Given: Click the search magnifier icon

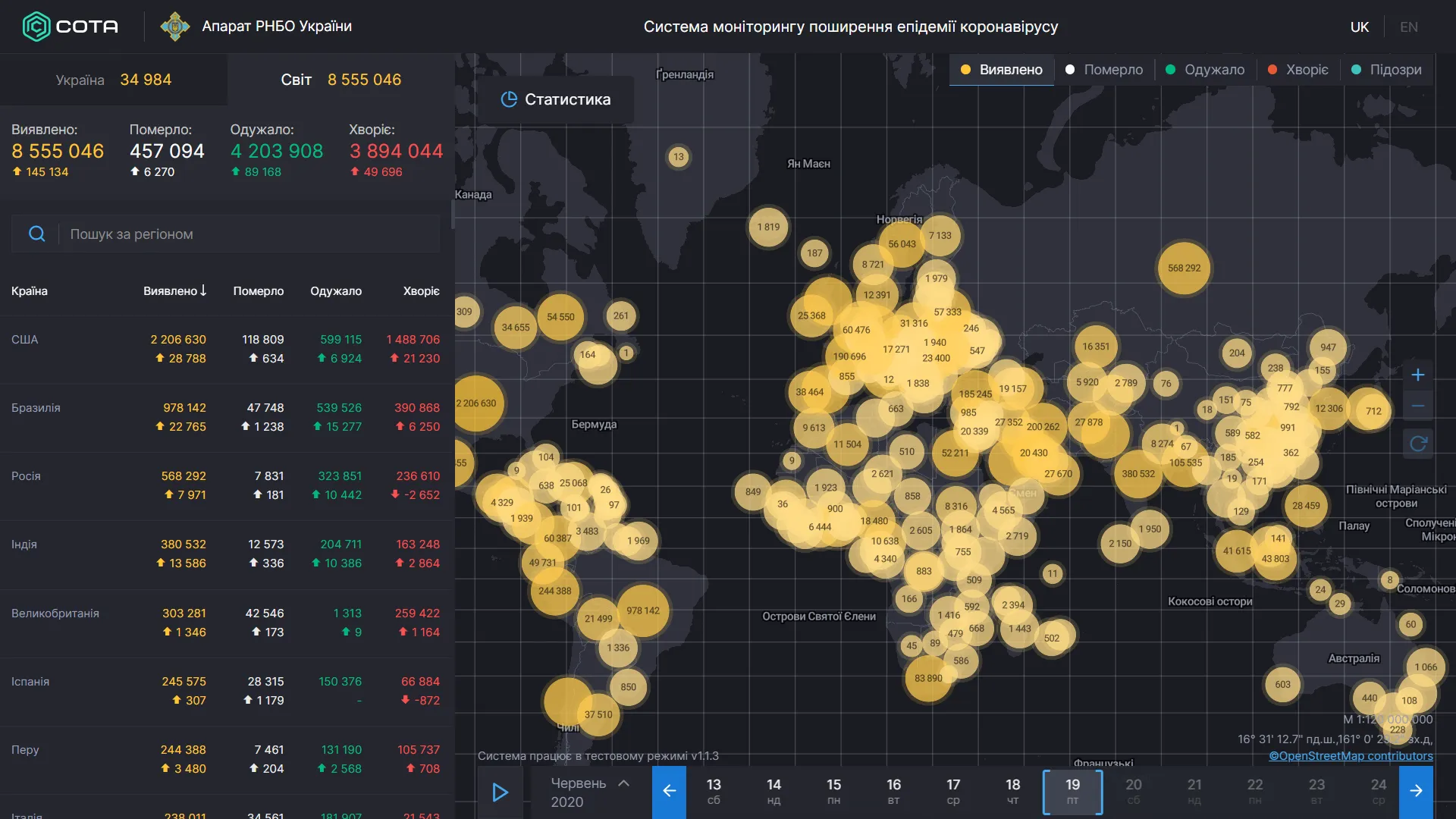Looking at the screenshot, I should pos(36,234).
